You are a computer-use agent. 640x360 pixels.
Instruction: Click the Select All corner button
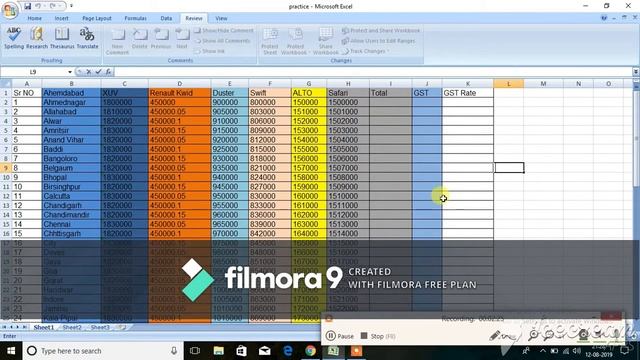click(6, 84)
